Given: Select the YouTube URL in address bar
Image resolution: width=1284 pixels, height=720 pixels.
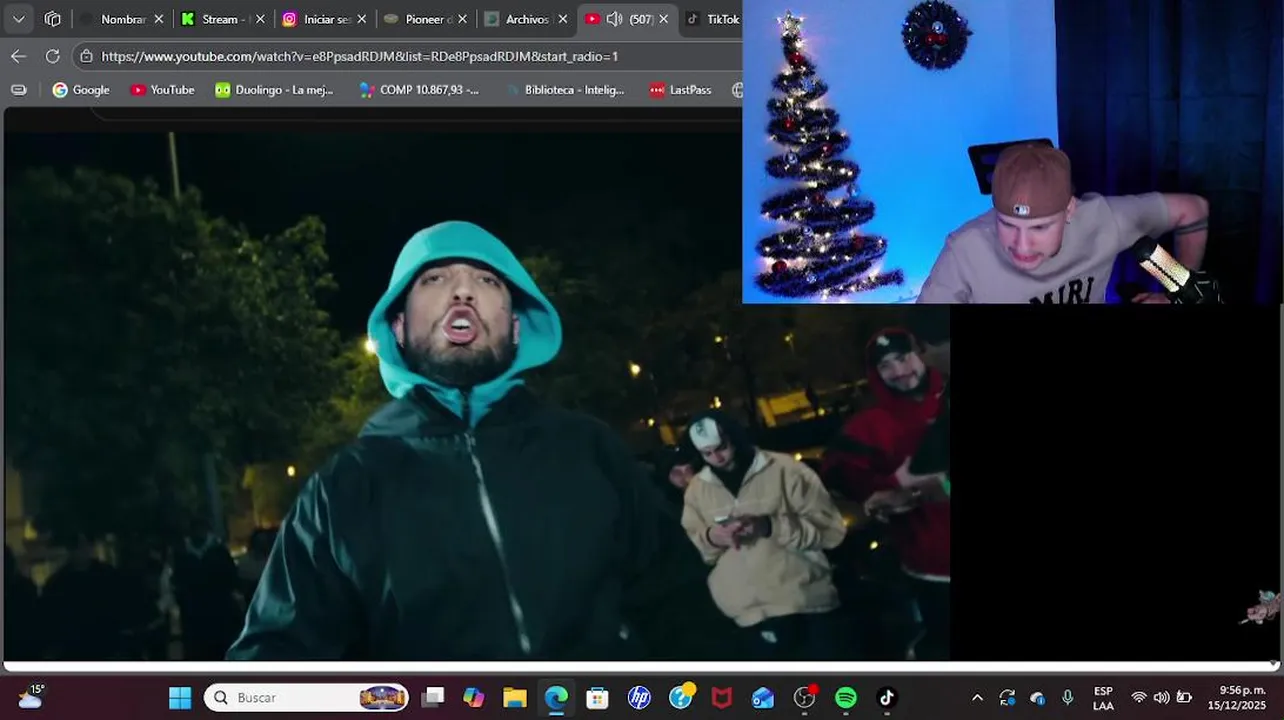Looking at the screenshot, I should pyautogui.click(x=360, y=56).
